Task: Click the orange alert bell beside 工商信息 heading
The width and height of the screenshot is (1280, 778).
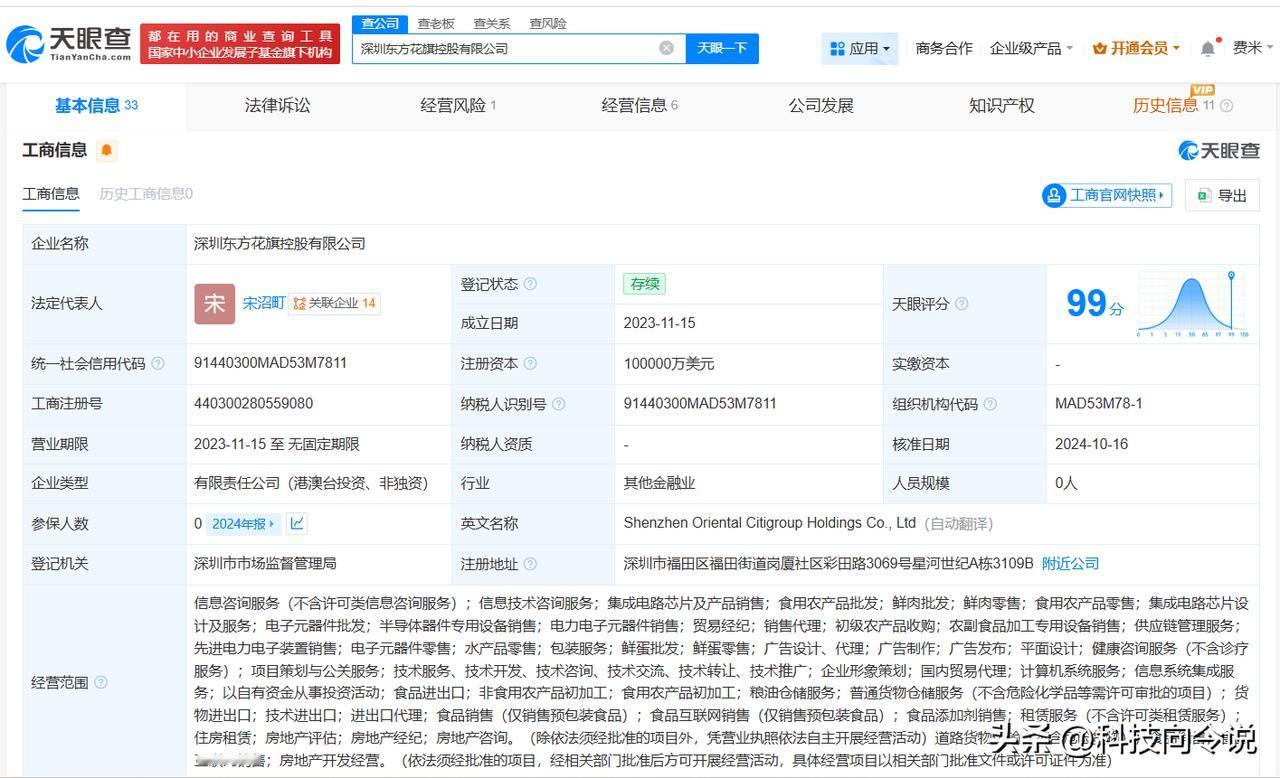Action: [x=107, y=150]
